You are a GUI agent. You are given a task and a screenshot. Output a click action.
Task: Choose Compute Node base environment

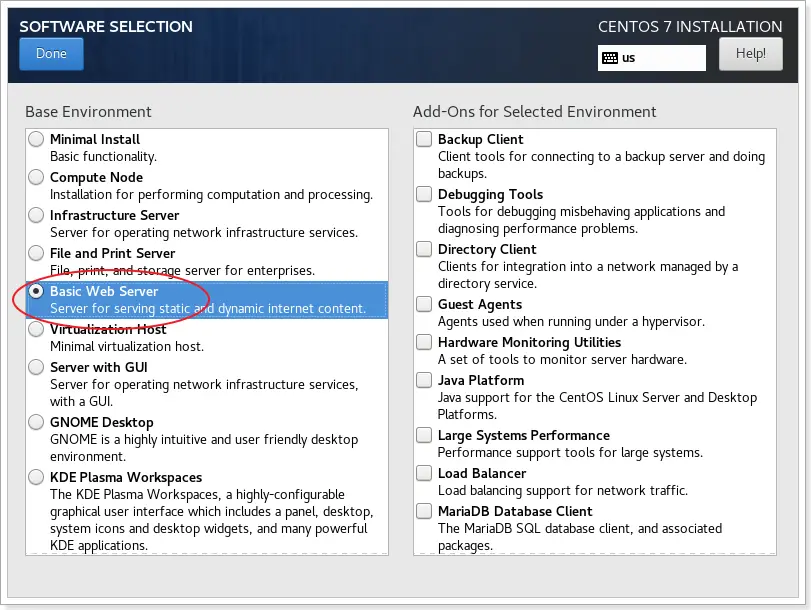pyautogui.click(x=37, y=178)
